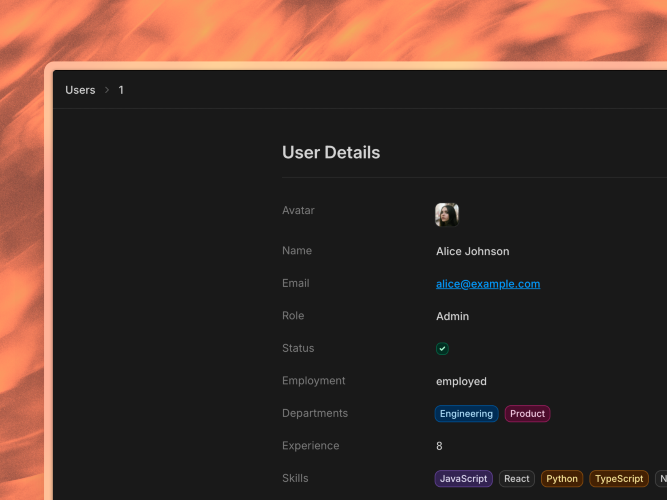Select the JavaScript skill badge
667x500 pixels.
pos(463,479)
